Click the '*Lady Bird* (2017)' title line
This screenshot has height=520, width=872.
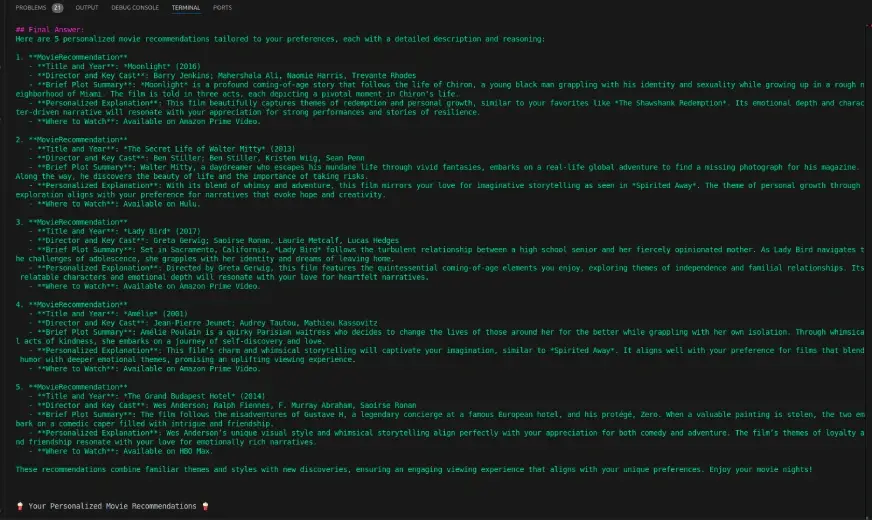(x=115, y=231)
